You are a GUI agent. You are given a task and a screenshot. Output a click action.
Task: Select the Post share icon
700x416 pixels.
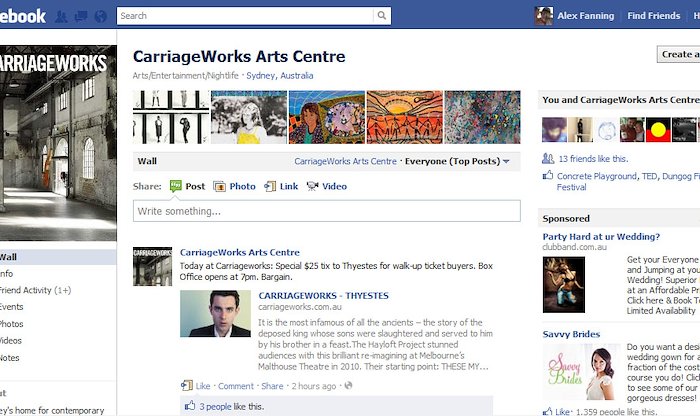pos(176,186)
